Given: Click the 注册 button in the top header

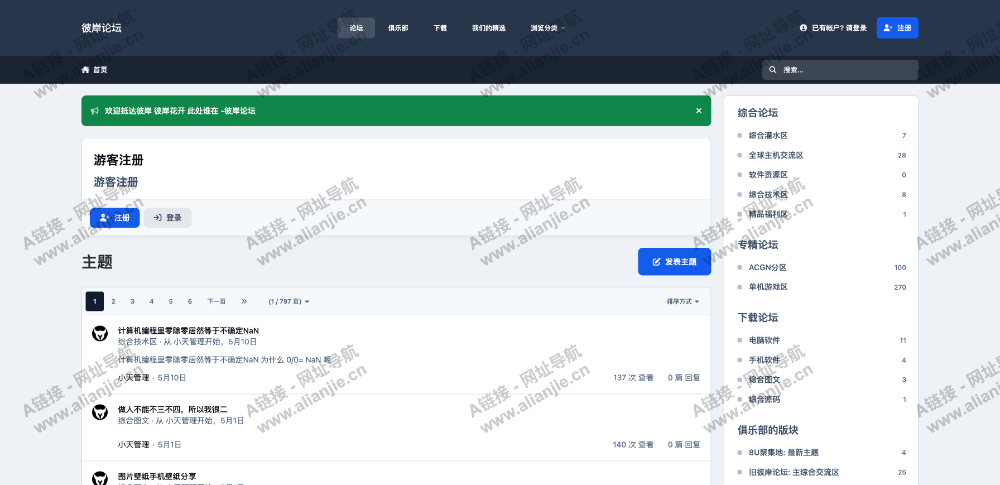Looking at the screenshot, I should [x=897, y=28].
